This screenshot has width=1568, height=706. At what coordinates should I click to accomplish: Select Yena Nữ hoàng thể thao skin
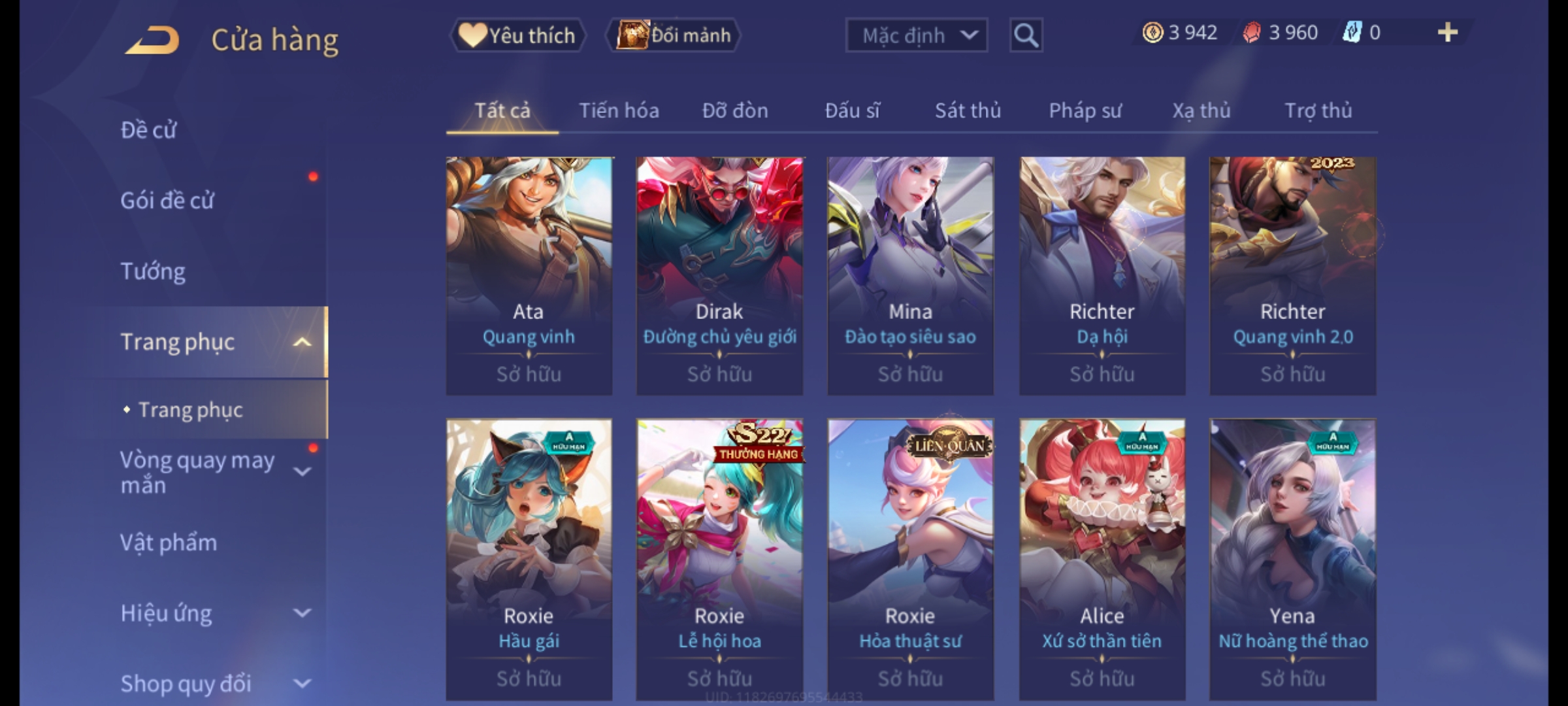pyautogui.click(x=1293, y=560)
